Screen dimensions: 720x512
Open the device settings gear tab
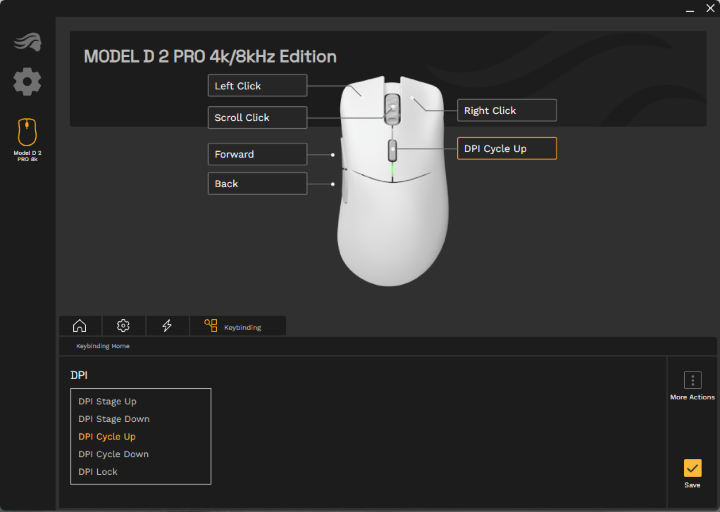123,326
